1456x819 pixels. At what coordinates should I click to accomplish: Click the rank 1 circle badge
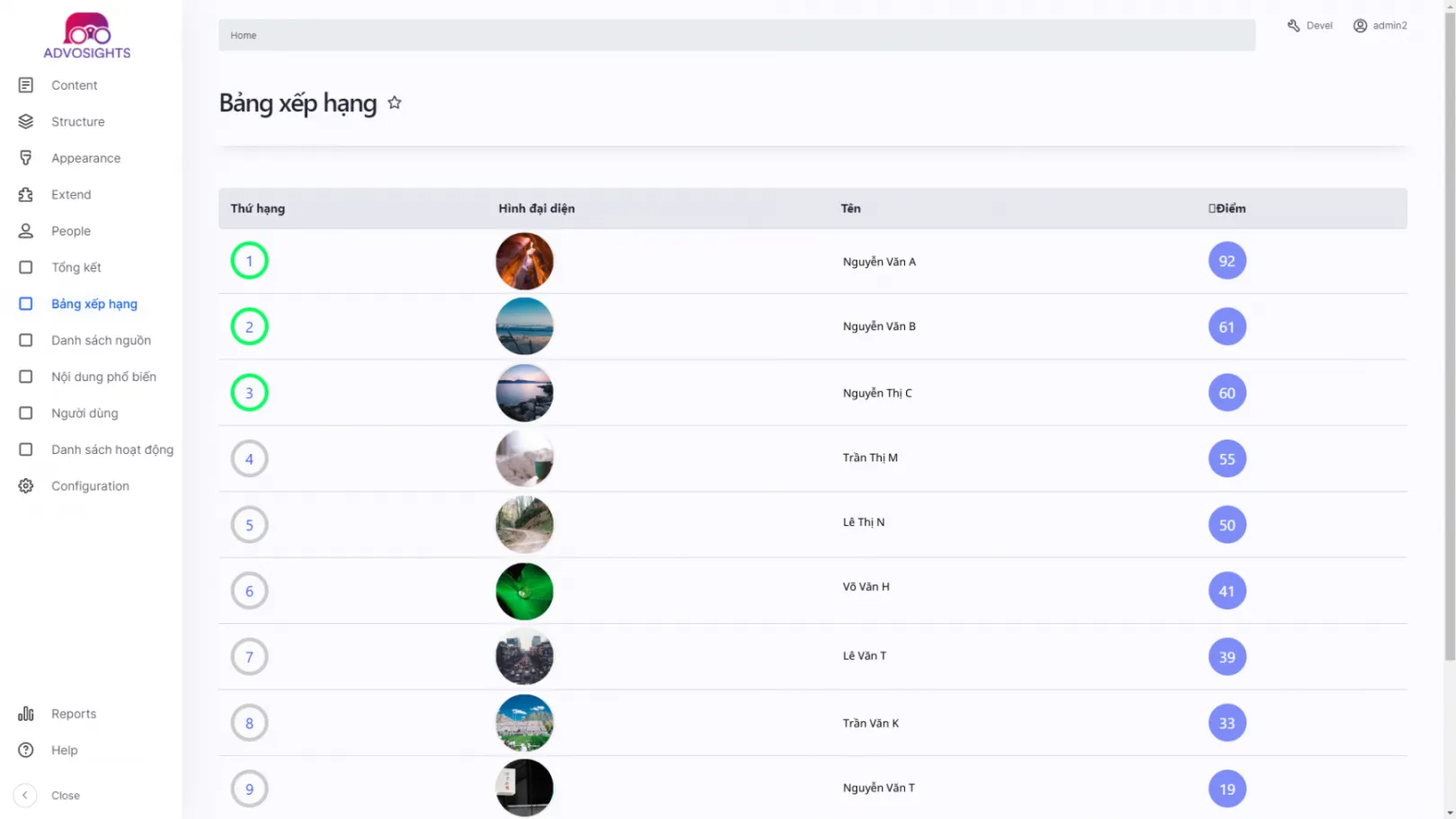tap(250, 261)
